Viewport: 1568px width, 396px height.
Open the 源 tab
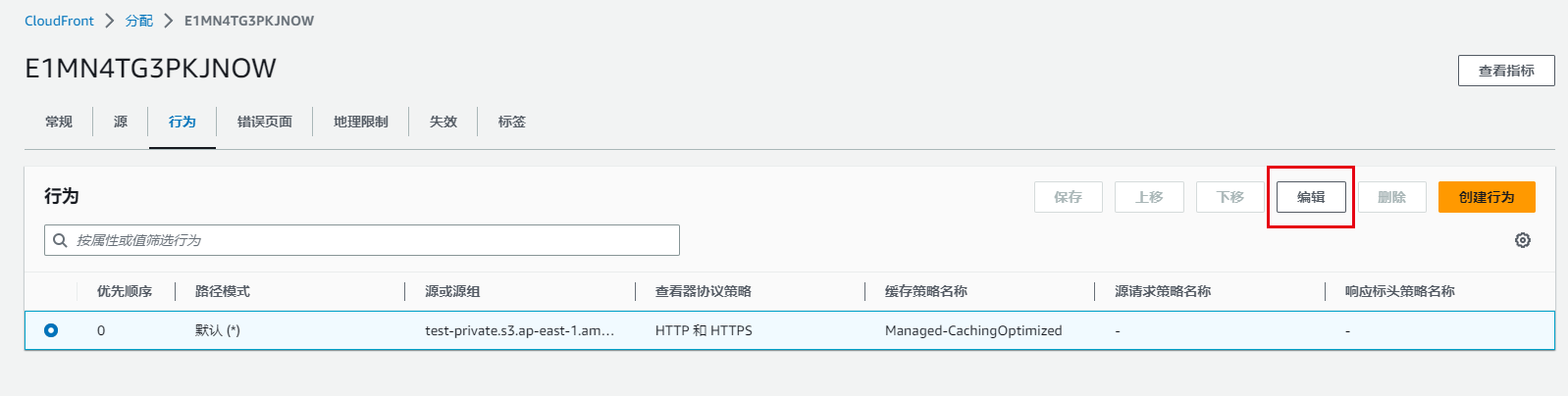(121, 122)
